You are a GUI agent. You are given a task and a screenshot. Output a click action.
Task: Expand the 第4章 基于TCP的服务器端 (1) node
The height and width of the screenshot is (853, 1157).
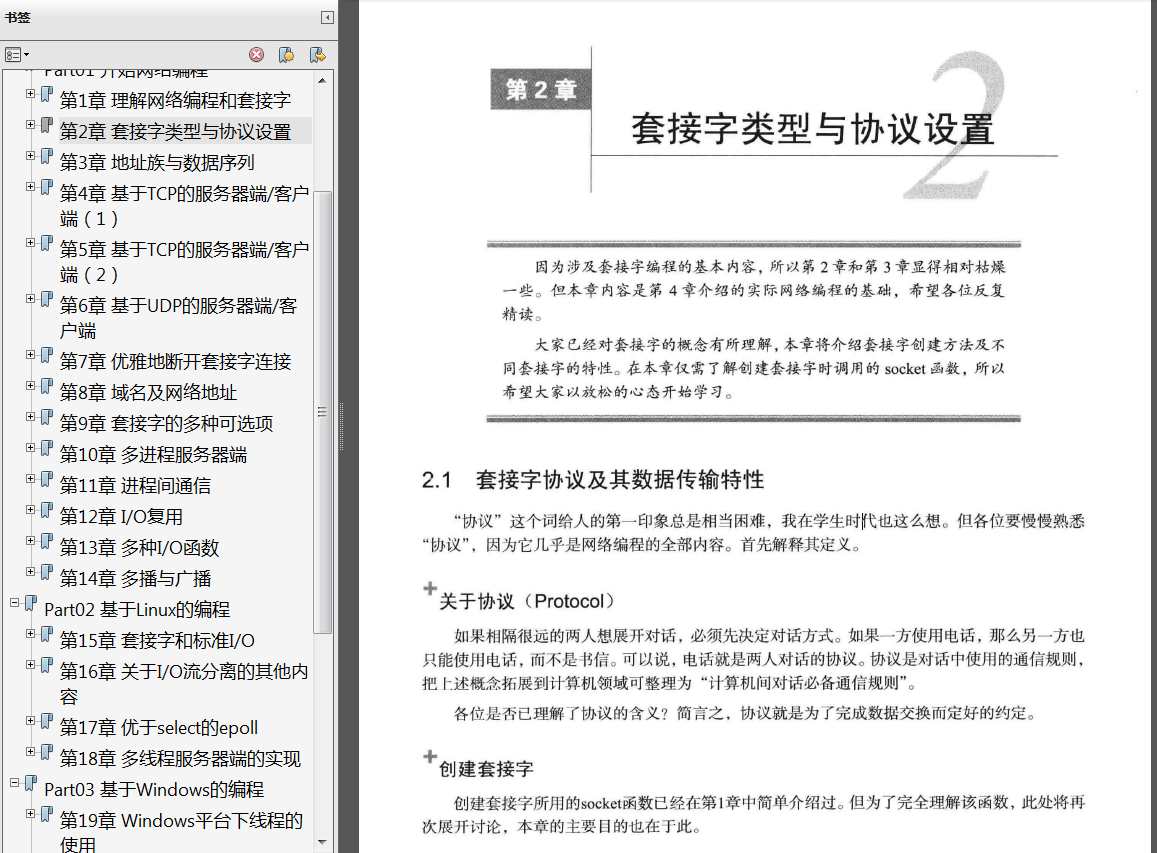(30, 187)
